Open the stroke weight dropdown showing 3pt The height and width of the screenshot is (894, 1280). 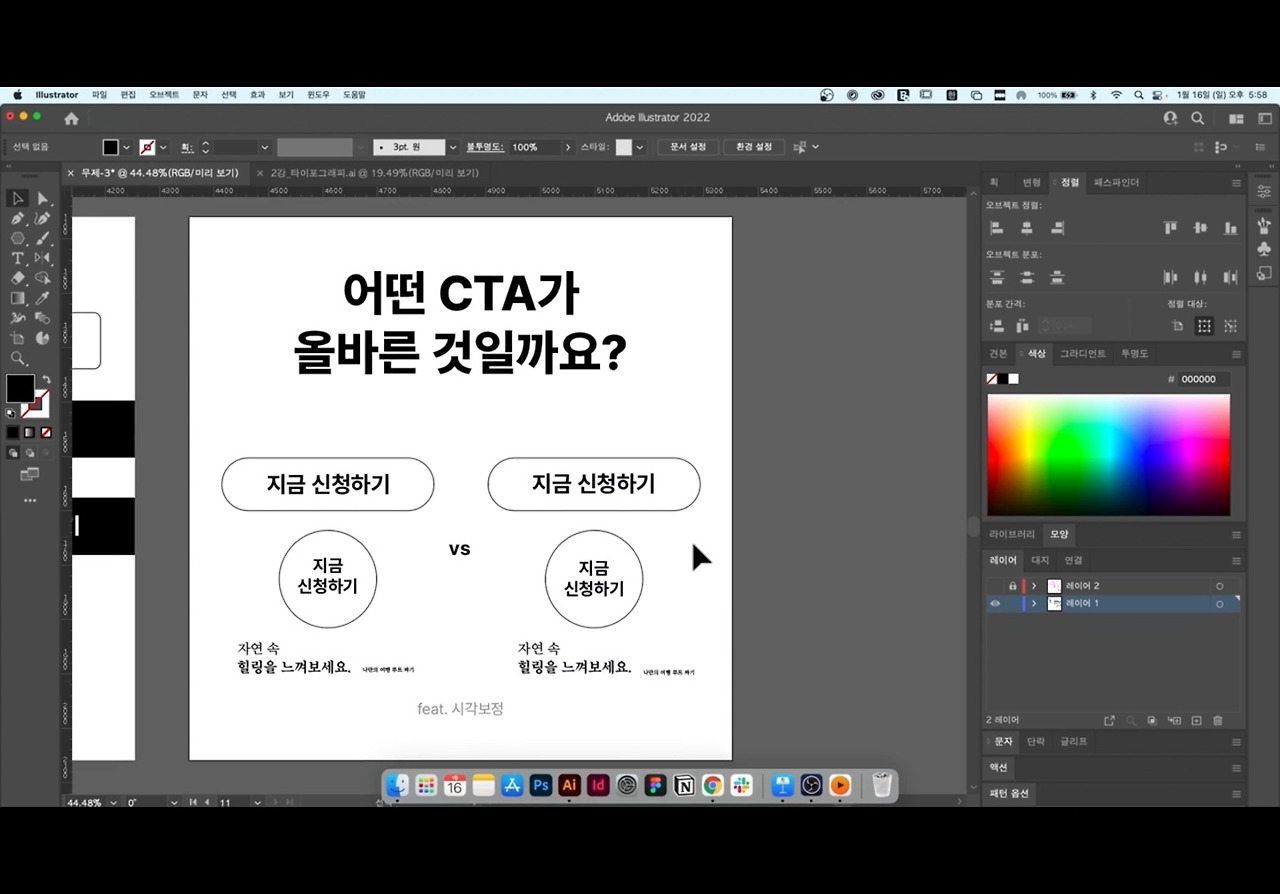click(x=452, y=147)
